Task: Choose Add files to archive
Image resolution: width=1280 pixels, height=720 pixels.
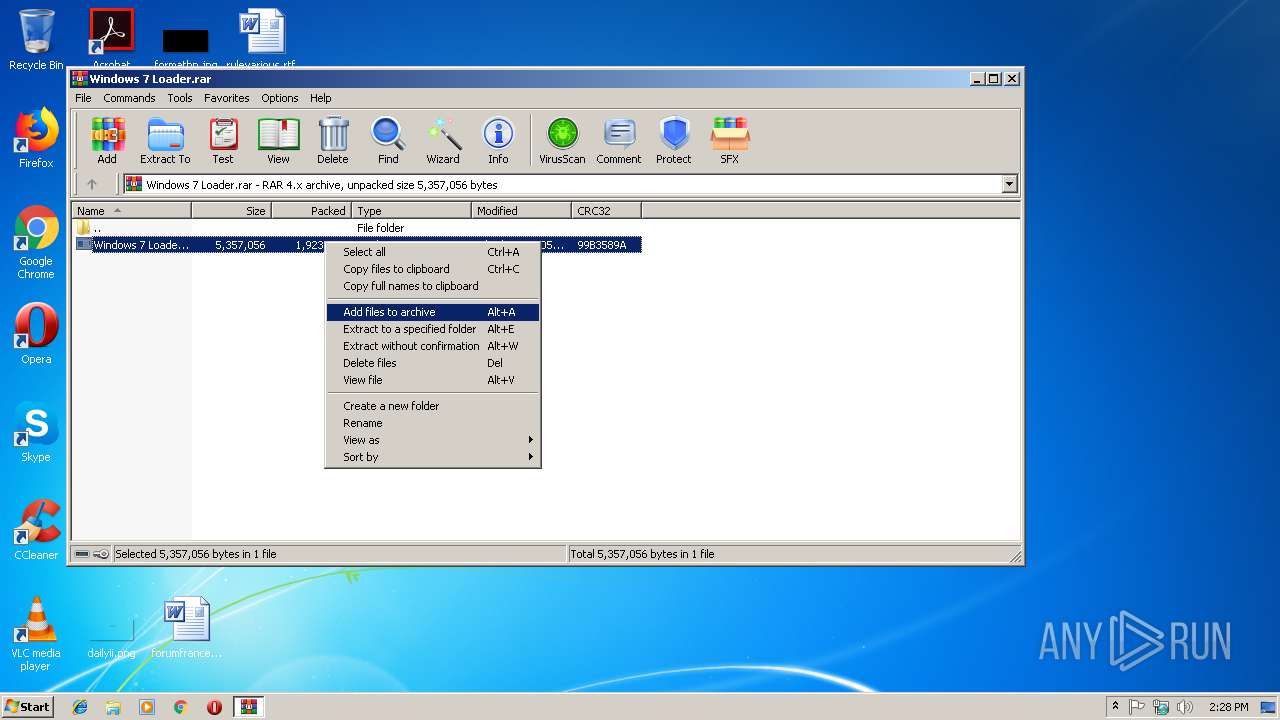Action: (x=433, y=312)
